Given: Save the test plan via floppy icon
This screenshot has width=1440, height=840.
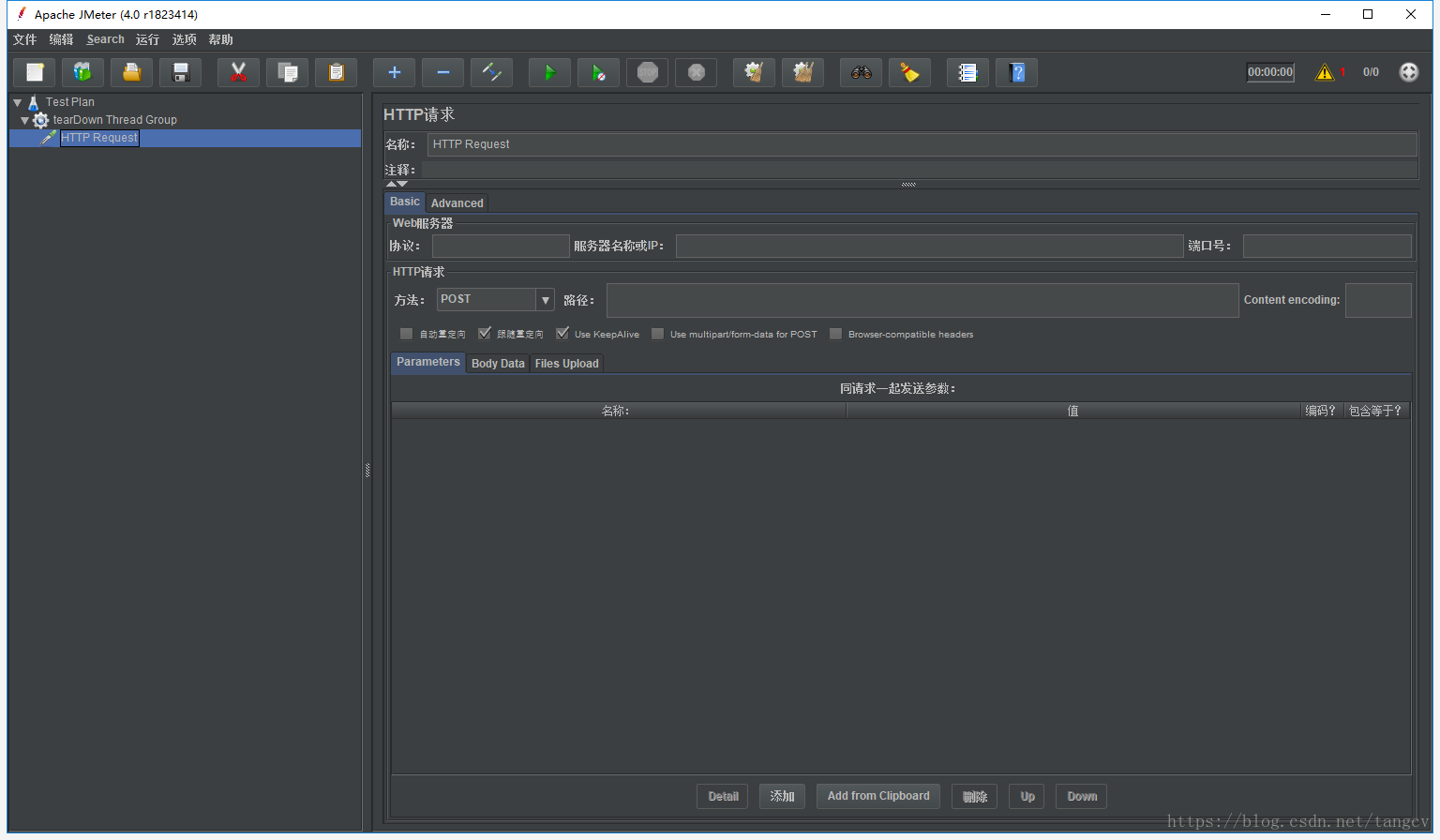Looking at the screenshot, I should tap(181, 72).
